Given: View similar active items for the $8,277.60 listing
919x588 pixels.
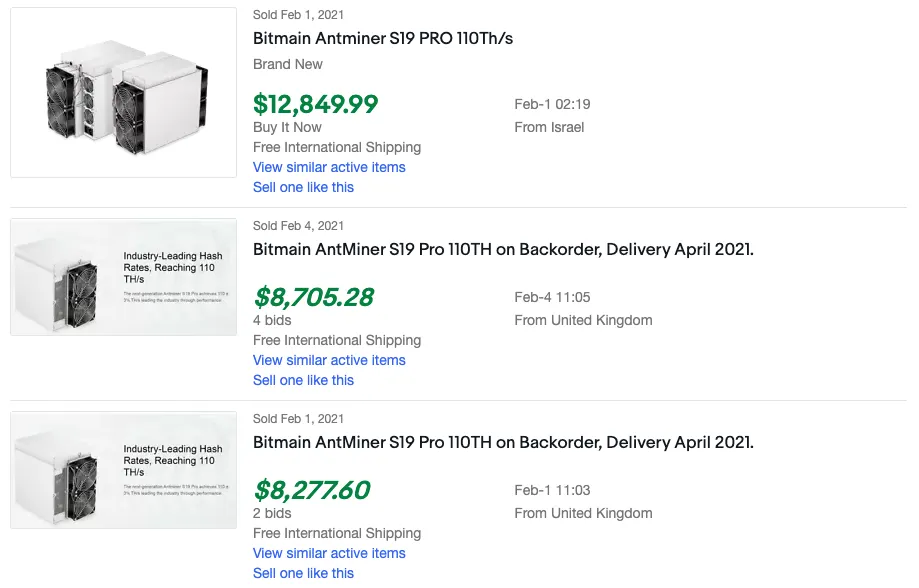Looking at the screenshot, I should pos(329,553).
